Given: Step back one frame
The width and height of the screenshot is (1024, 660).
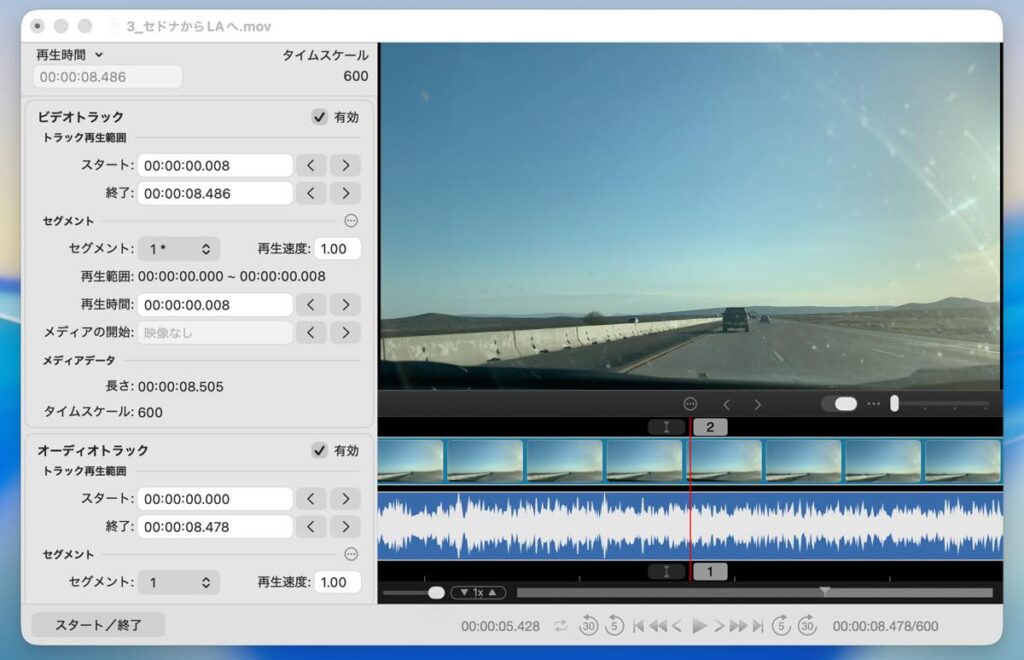Looking at the screenshot, I should click(x=677, y=626).
